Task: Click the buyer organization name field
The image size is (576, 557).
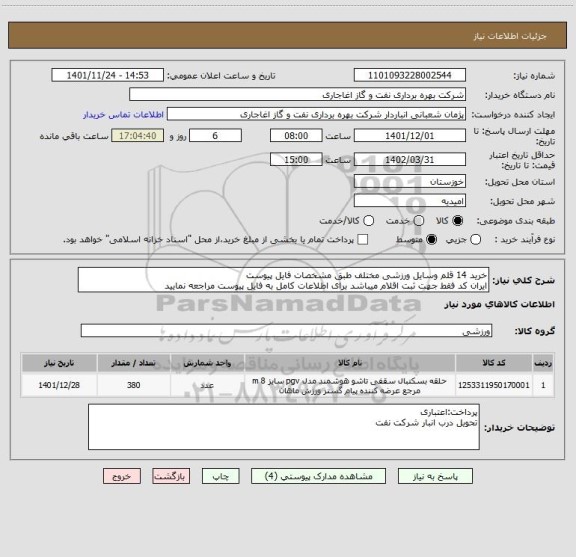Action: (298, 95)
